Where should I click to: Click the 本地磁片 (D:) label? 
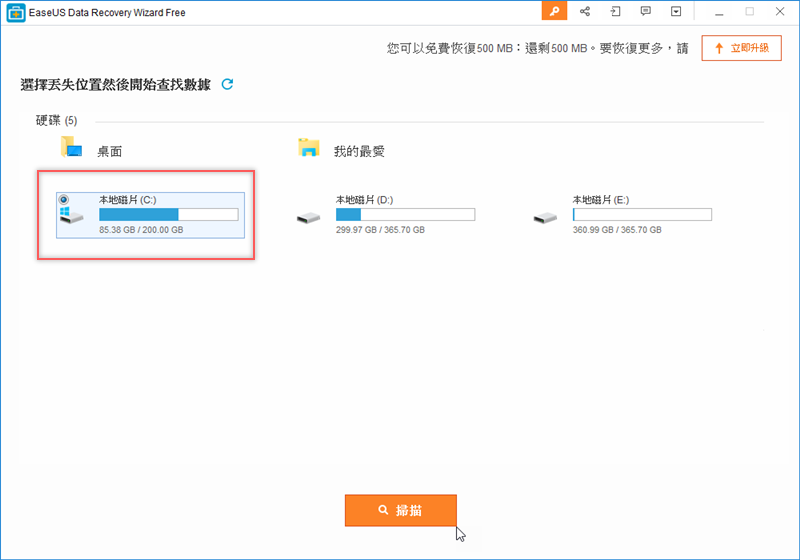(x=364, y=199)
